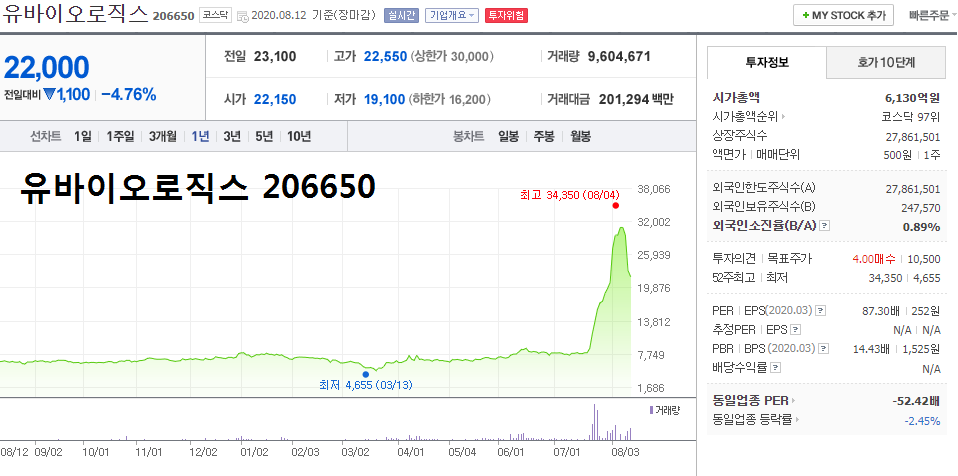The image size is (958, 476).
Task: Click the -4.76% change percentage
Action: [x=128, y=95]
